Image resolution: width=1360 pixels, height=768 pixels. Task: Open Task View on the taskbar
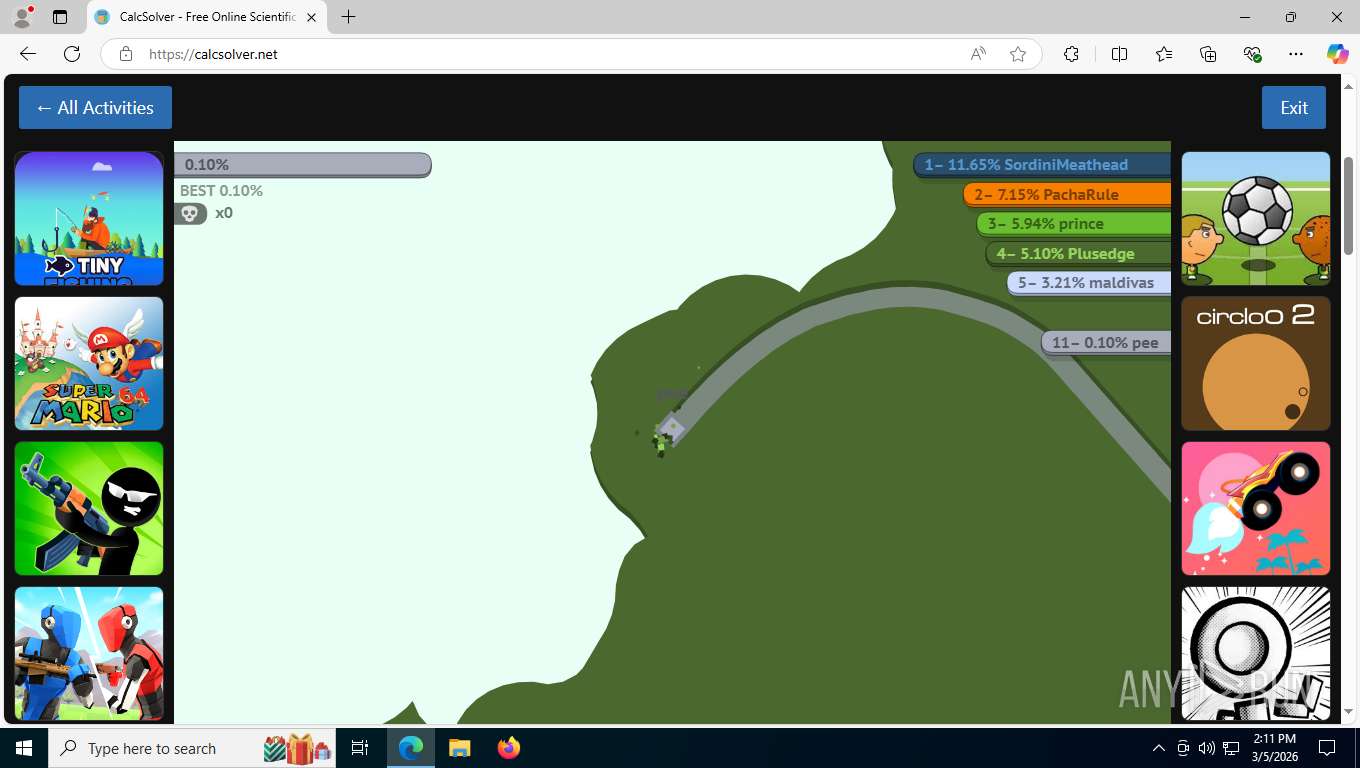pyautogui.click(x=361, y=748)
